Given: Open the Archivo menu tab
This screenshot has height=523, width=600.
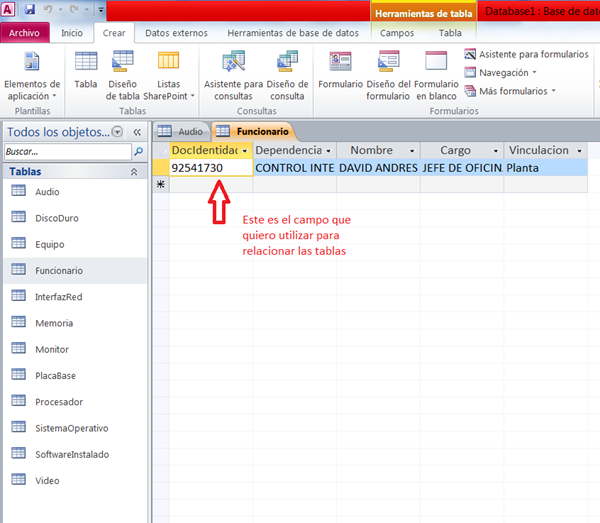Looking at the screenshot, I should pos(24,33).
